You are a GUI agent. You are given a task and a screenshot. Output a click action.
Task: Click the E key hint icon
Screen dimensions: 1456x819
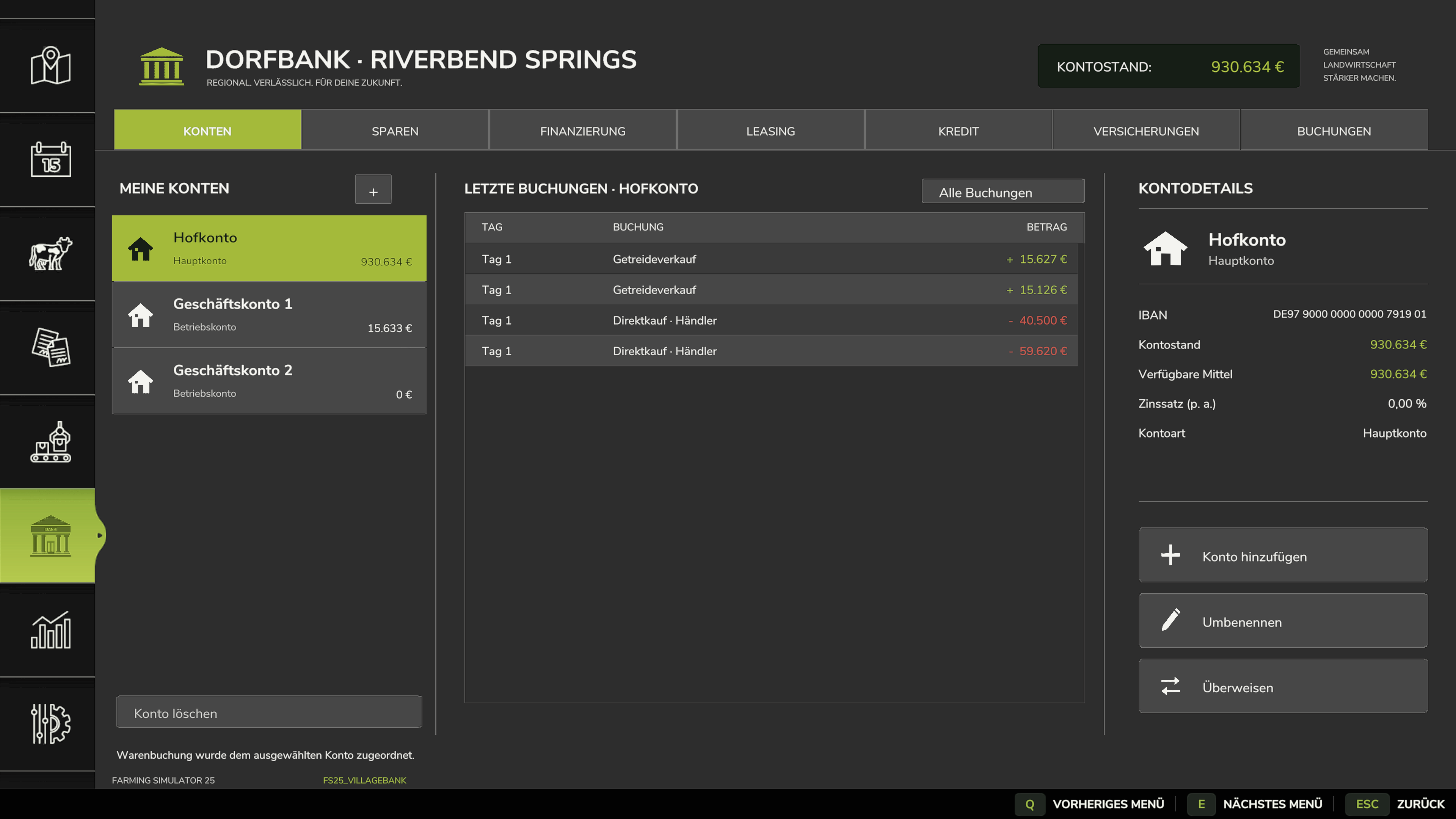(x=1202, y=804)
